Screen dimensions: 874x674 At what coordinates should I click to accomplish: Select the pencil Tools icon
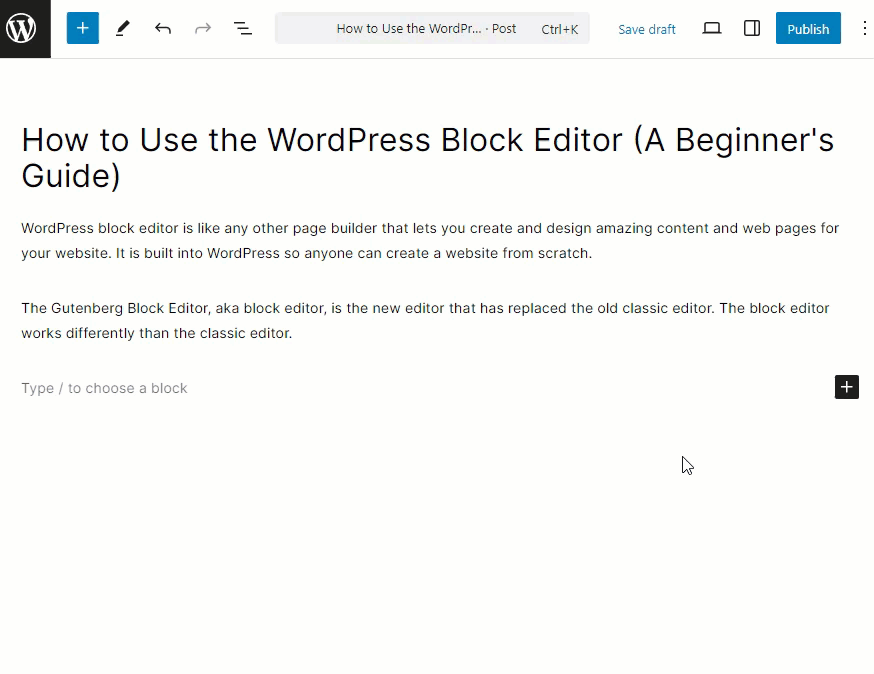pos(123,28)
